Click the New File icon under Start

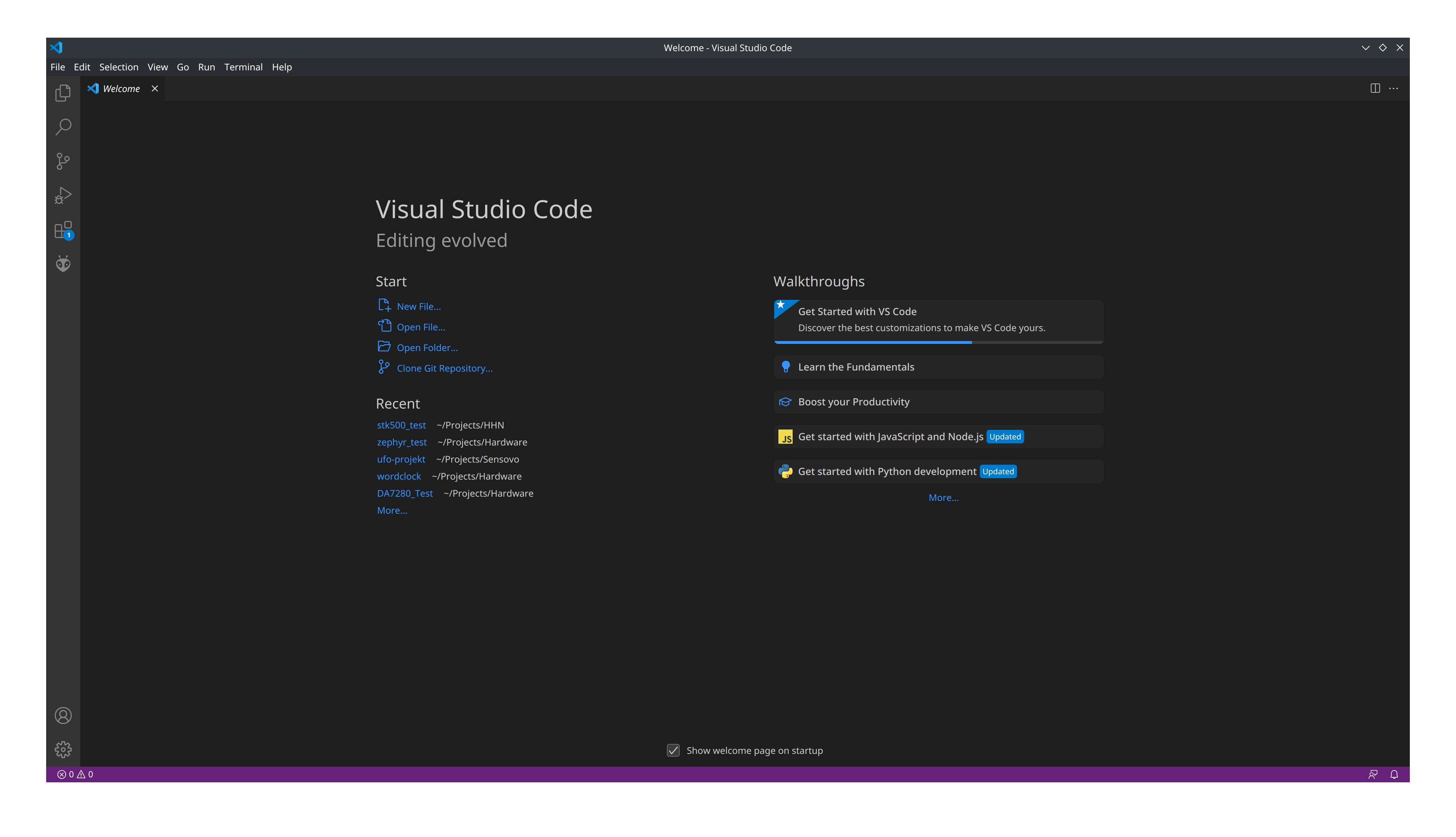(x=384, y=305)
